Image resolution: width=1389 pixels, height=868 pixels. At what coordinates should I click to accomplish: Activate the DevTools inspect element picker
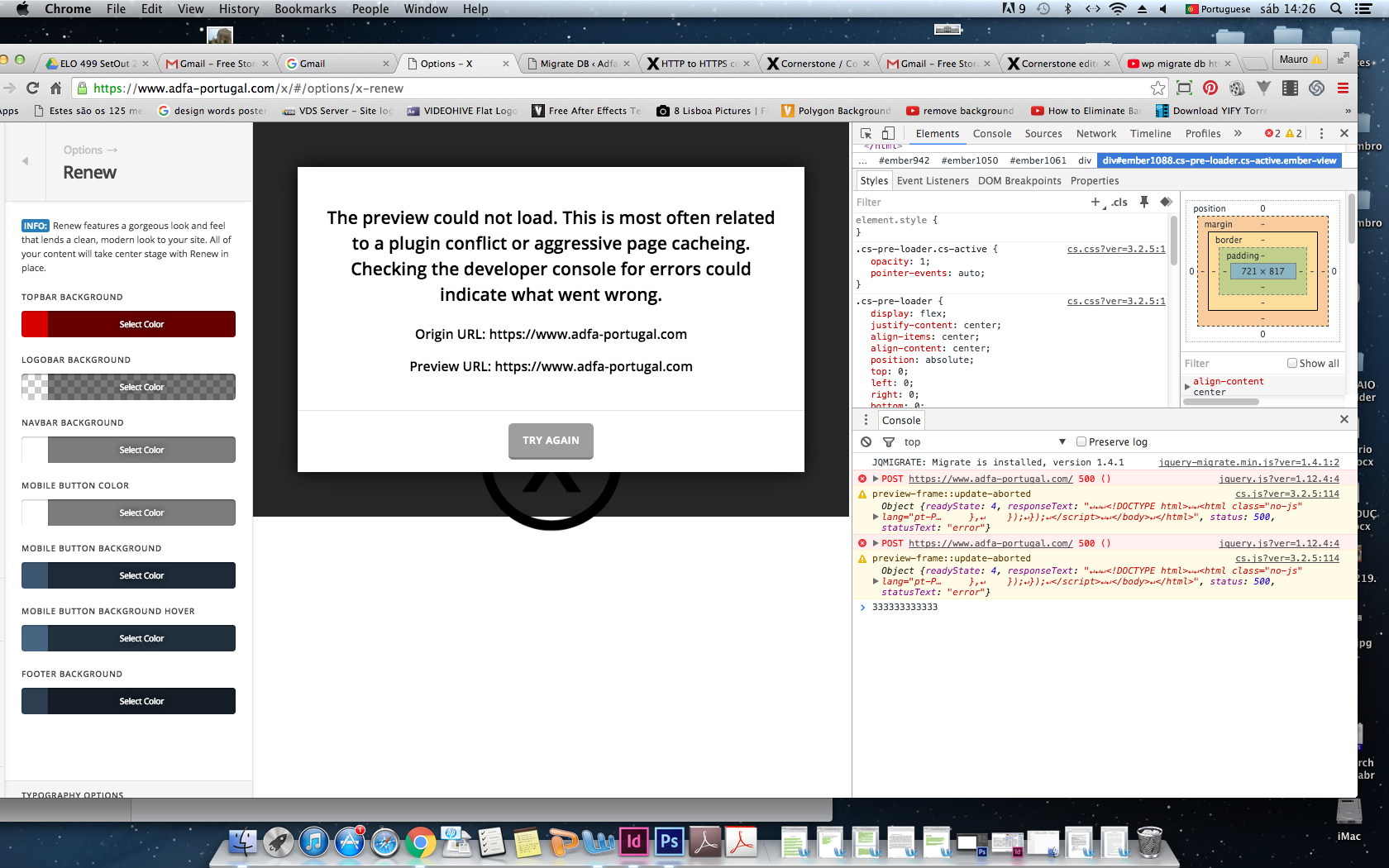866,133
